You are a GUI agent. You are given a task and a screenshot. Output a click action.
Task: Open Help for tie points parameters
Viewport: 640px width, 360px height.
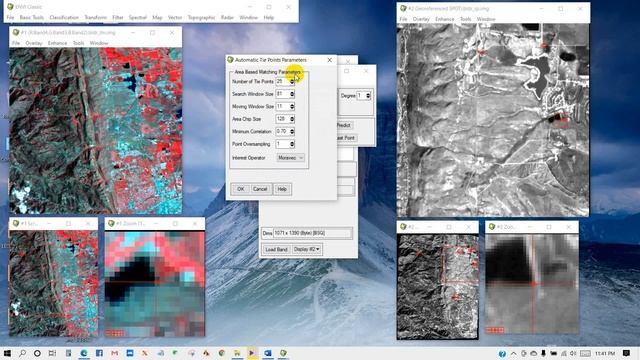282,189
